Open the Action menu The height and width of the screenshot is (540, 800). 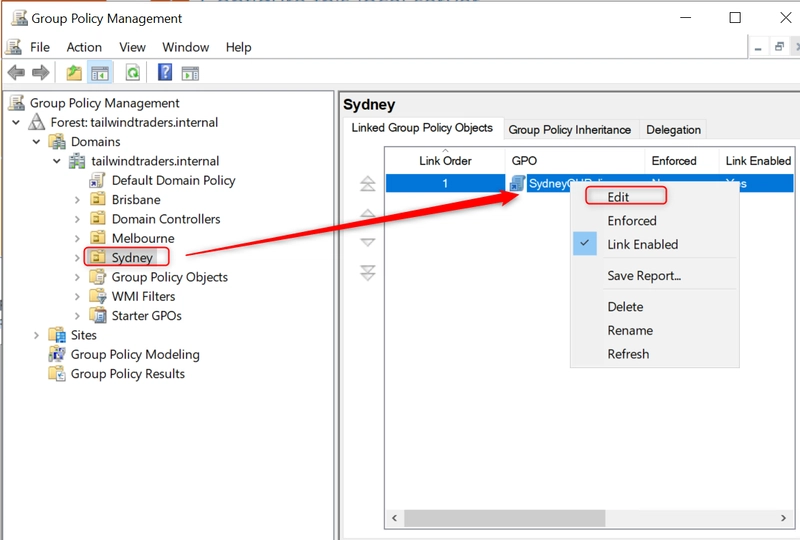[x=84, y=47]
